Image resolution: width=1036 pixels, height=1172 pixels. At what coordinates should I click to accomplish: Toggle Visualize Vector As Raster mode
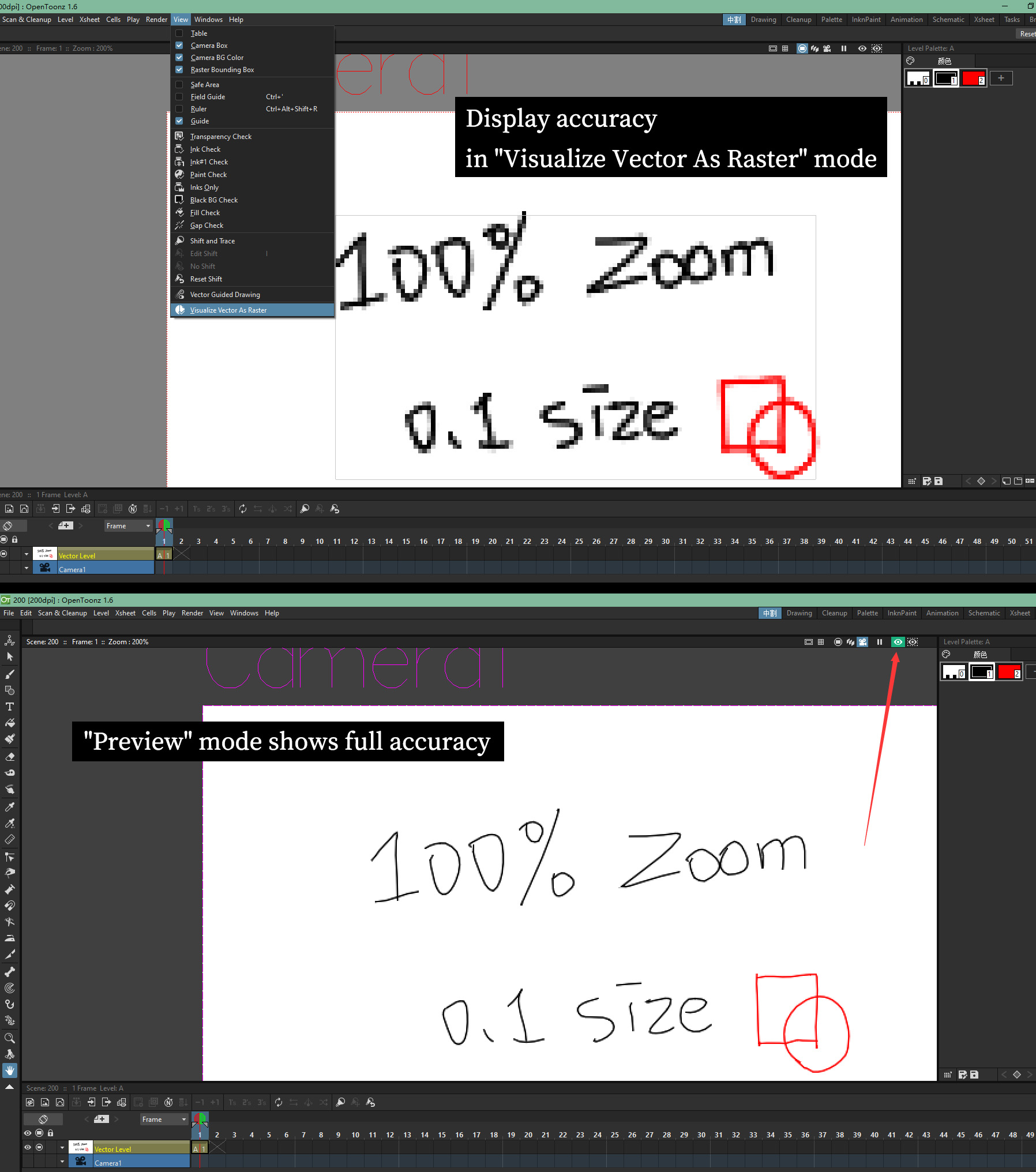coord(228,310)
